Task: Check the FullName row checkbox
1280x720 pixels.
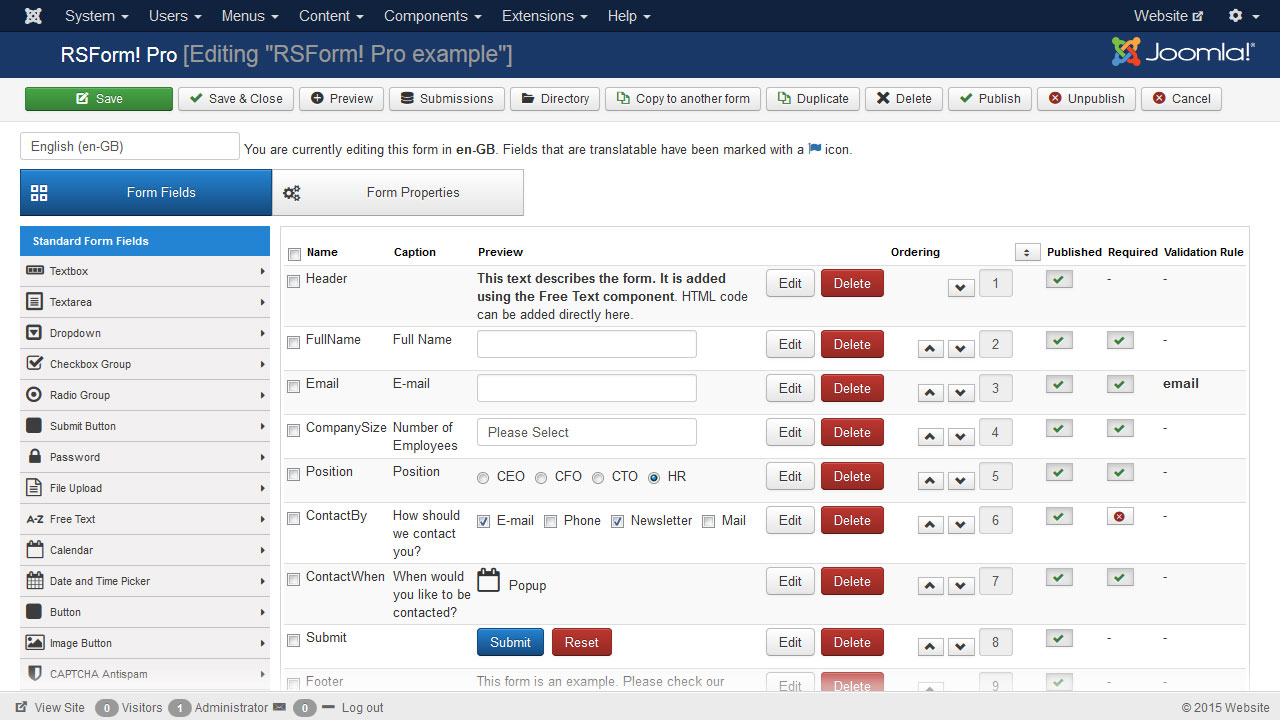Action: click(294, 343)
